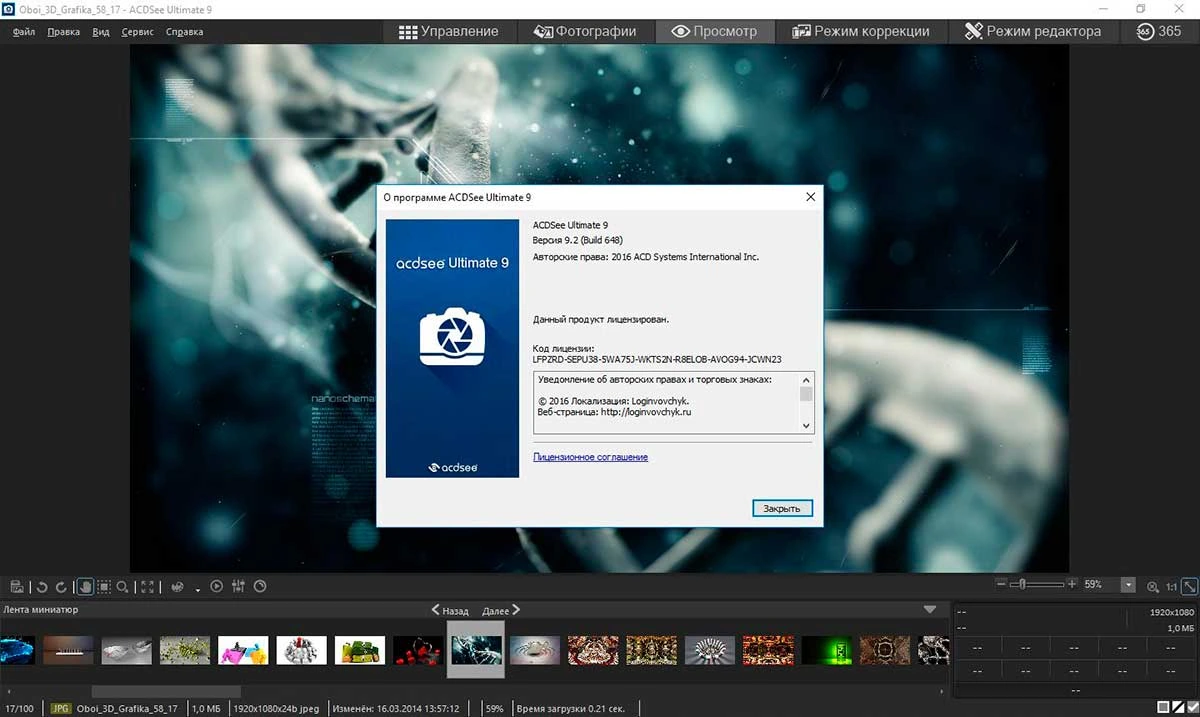Screen dimensions: 1200x717
Task: Select the highlighted DNA thumbnail
Action: pyautogui.click(x=476, y=650)
